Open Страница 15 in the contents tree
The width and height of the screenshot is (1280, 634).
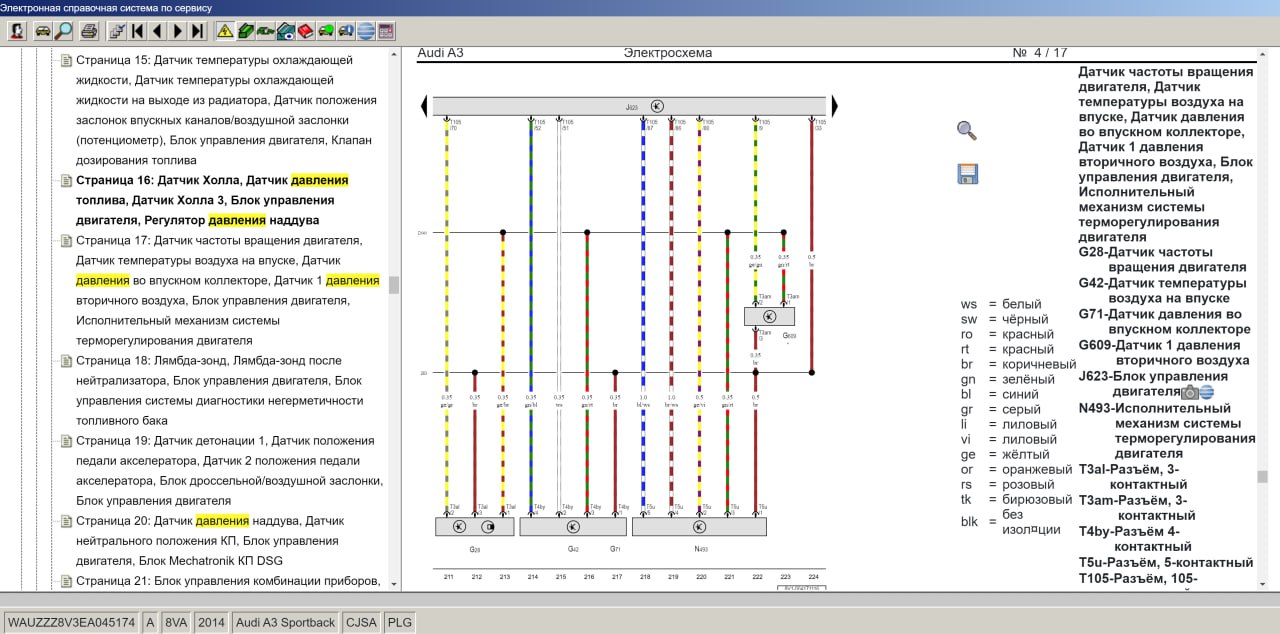226,110
